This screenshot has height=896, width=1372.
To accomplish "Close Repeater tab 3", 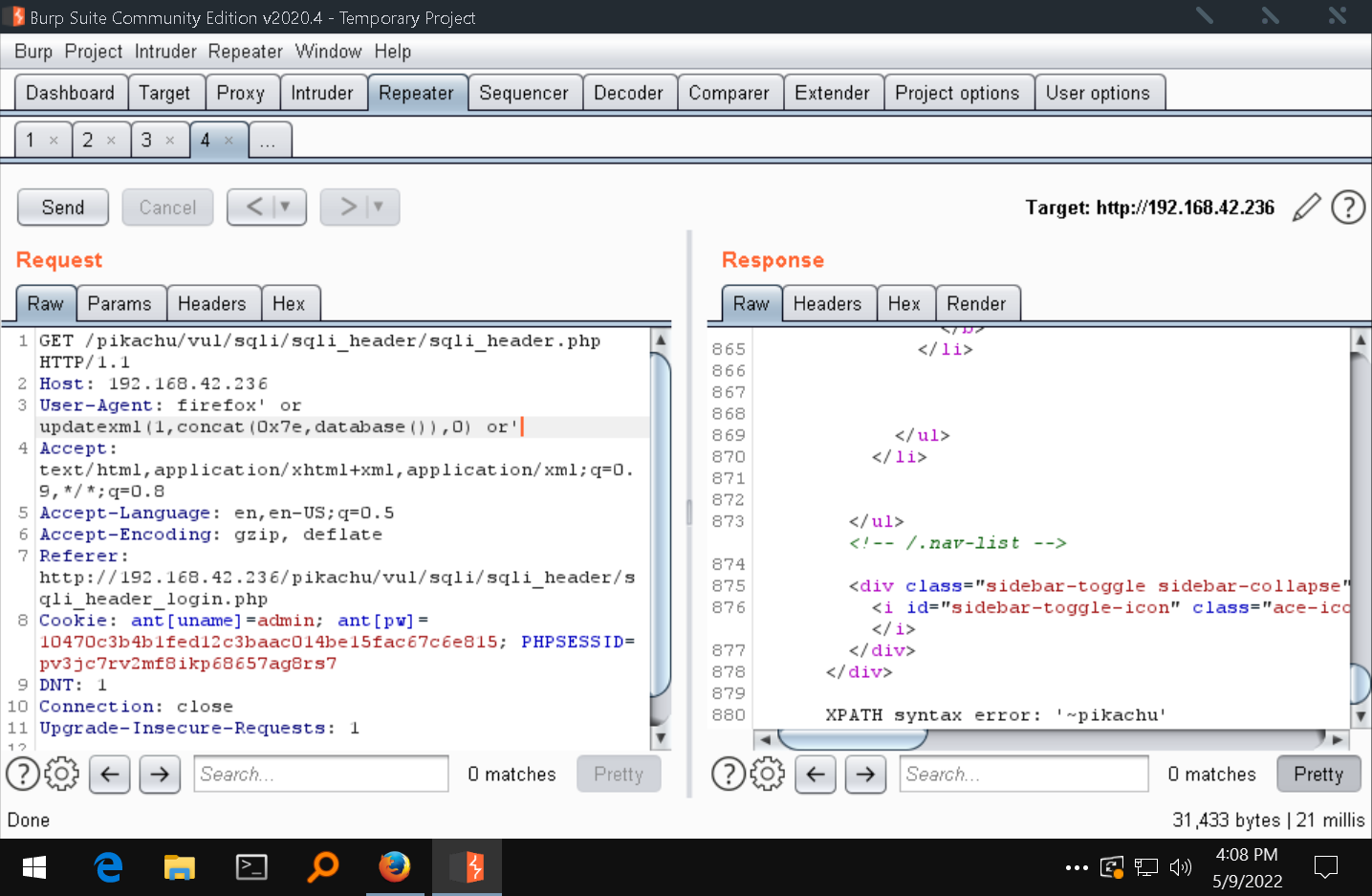I will (170, 141).
